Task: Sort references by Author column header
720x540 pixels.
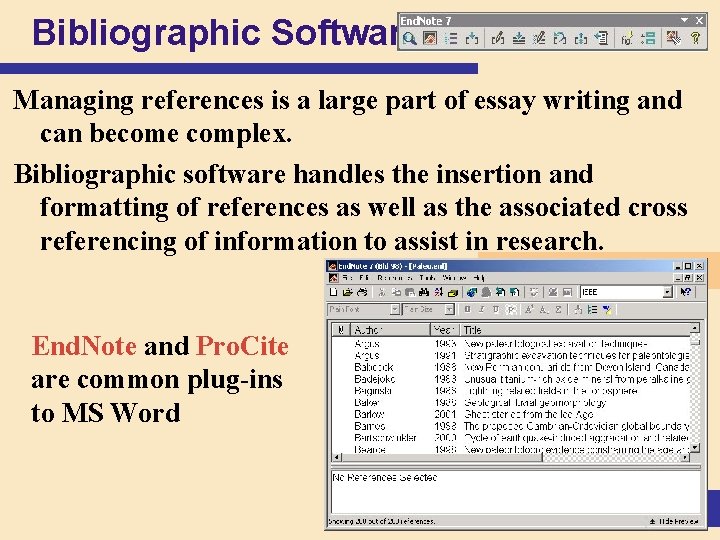Action: pos(390,330)
